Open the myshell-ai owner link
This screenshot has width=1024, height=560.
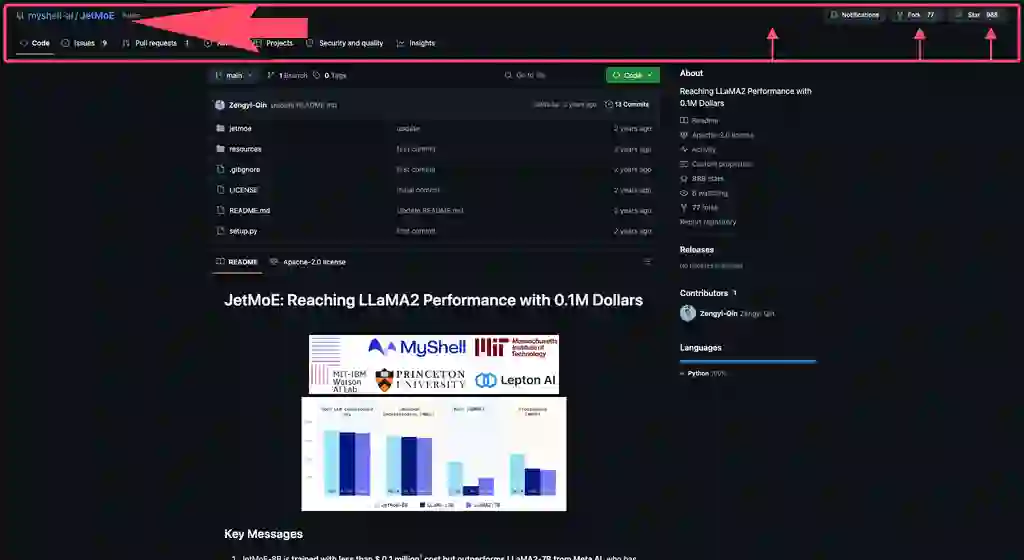click(50, 16)
